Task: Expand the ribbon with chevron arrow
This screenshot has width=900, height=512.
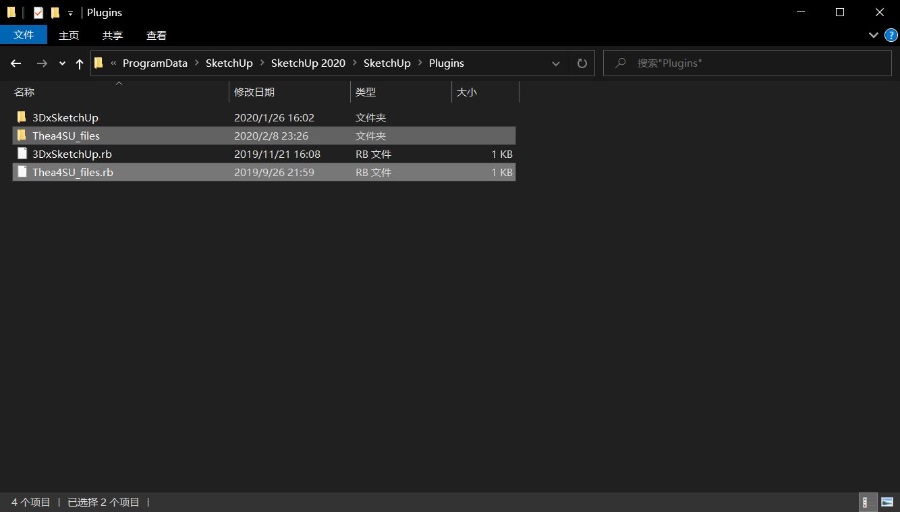Action: [873, 35]
